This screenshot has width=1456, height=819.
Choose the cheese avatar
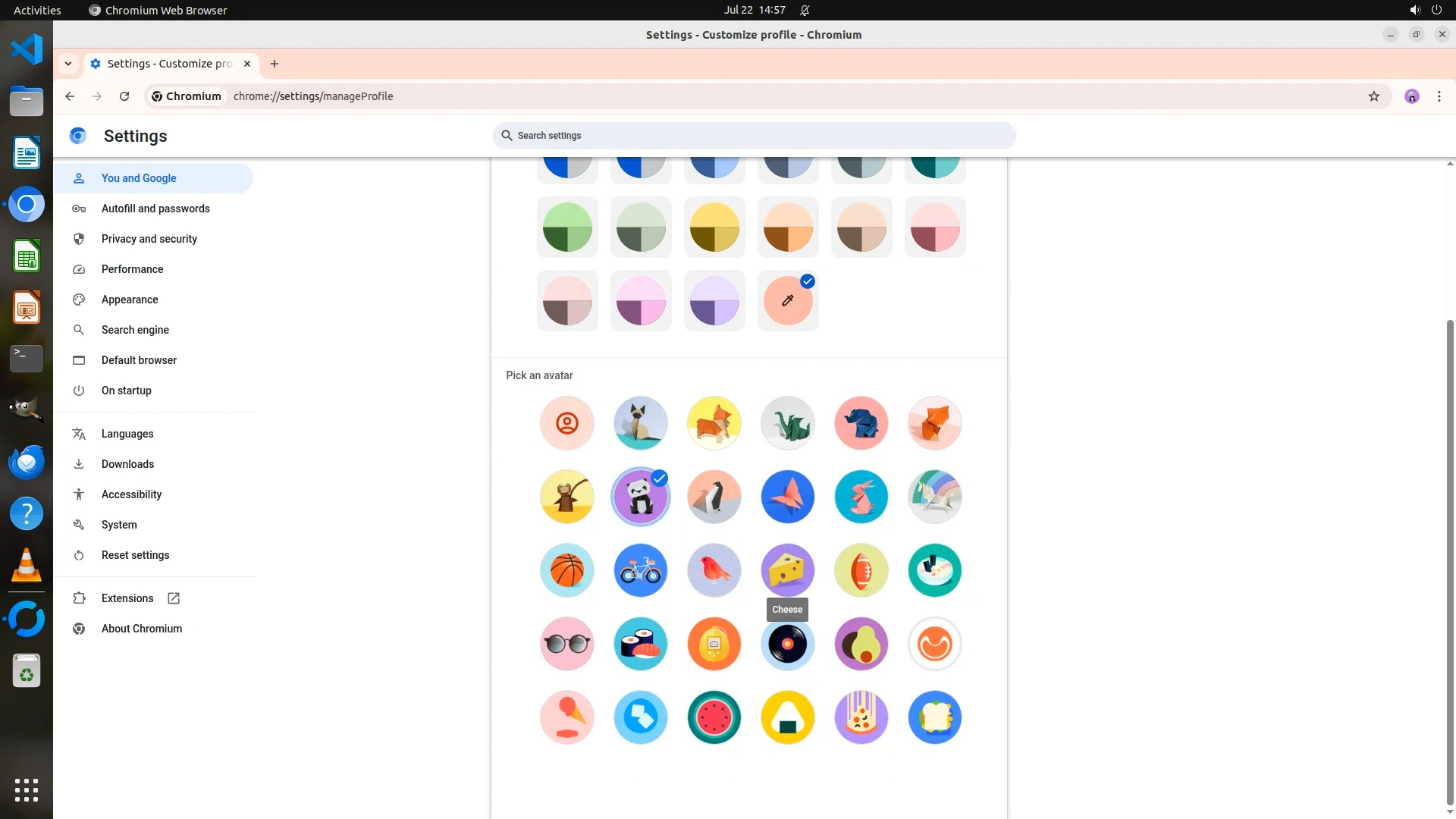(x=787, y=570)
